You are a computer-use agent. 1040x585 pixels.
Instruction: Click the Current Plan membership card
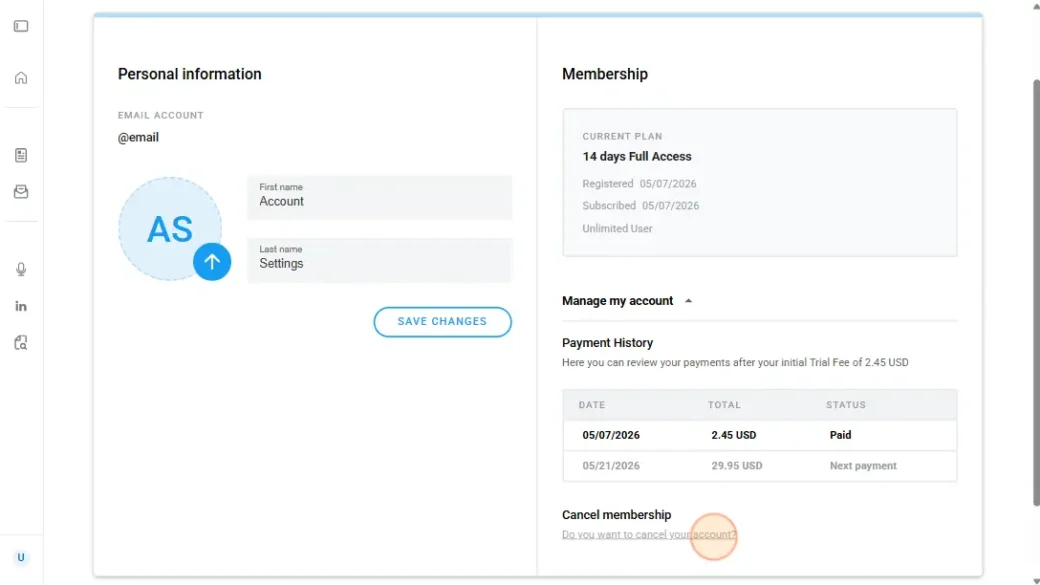click(x=759, y=182)
